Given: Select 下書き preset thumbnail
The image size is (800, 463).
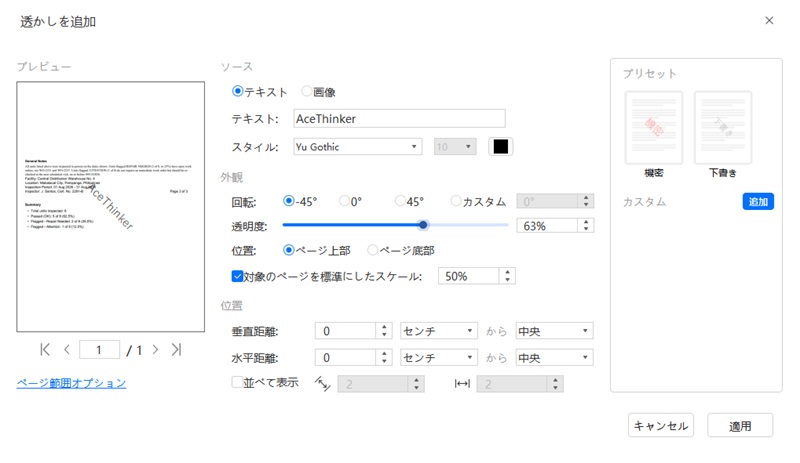Looking at the screenshot, I should [x=722, y=128].
